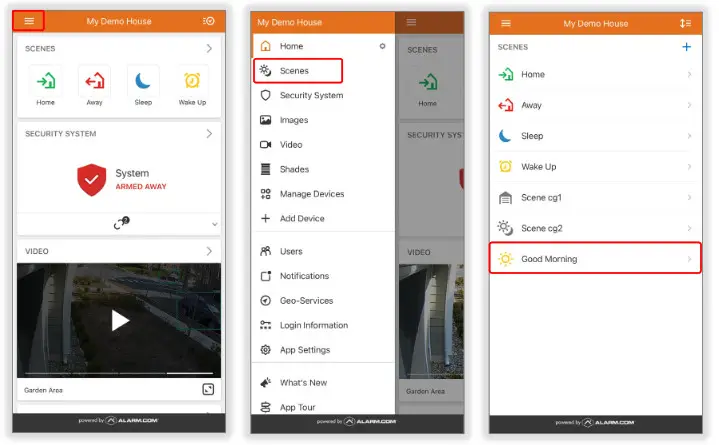
Task: Open the Away scene row in Scenes list
Action: pyautogui.click(x=595, y=105)
